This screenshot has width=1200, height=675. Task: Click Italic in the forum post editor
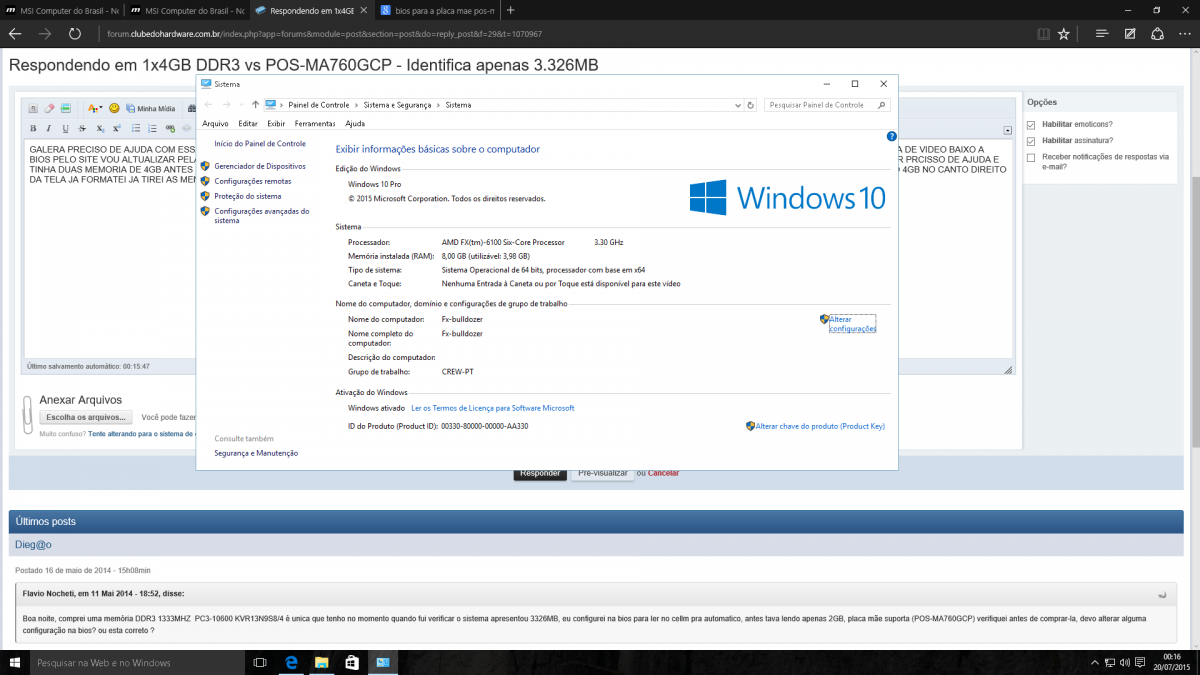49,128
